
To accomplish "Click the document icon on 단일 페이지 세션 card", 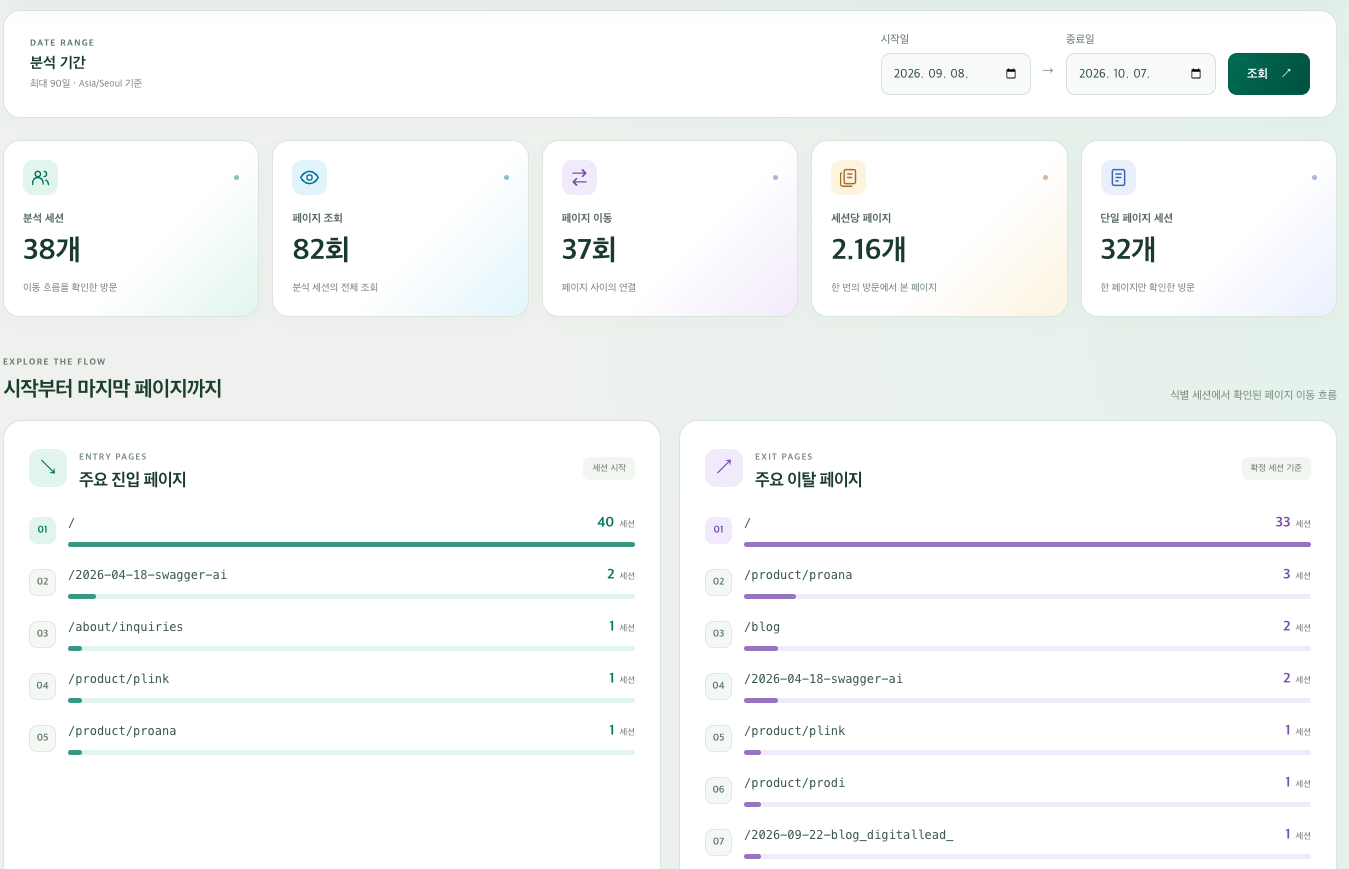I will pos(1118,178).
